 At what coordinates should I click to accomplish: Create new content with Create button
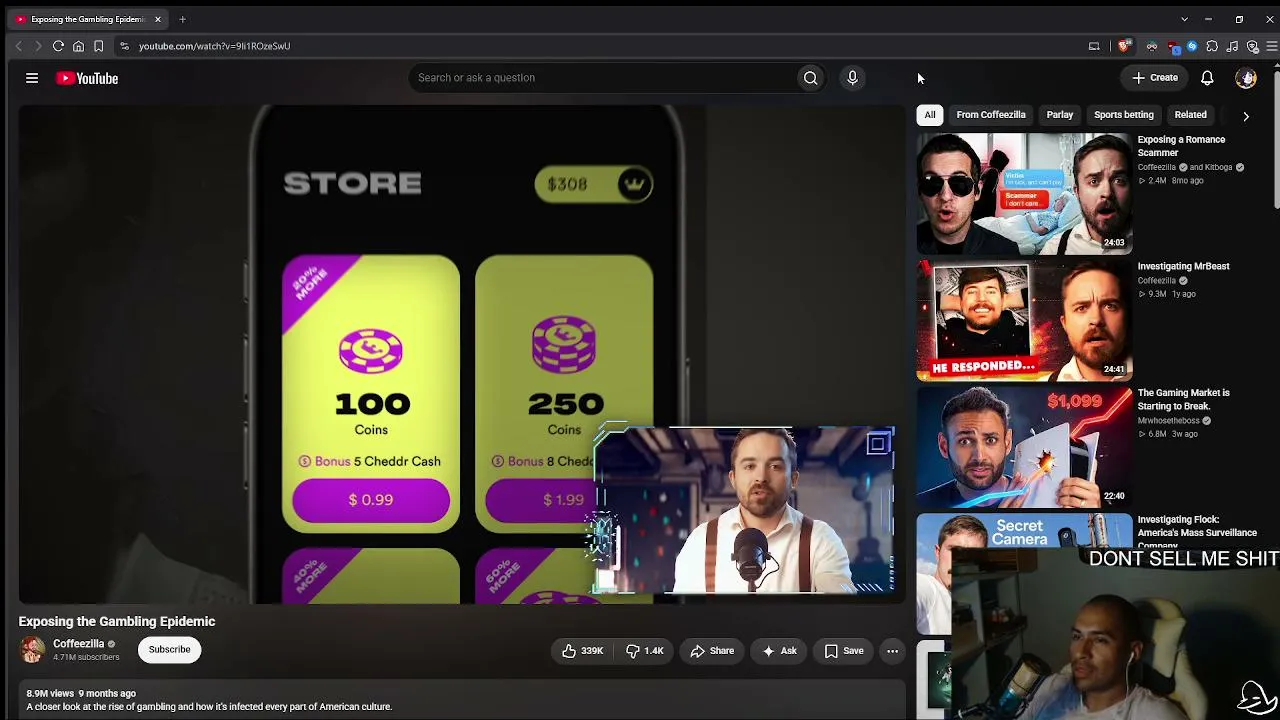coord(1155,78)
